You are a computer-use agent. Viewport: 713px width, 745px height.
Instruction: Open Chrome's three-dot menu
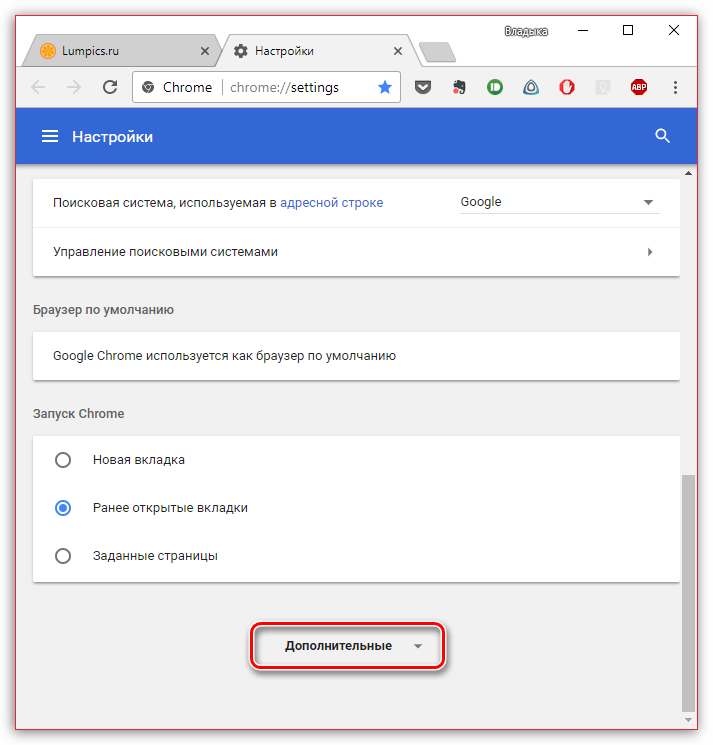click(x=675, y=87)
